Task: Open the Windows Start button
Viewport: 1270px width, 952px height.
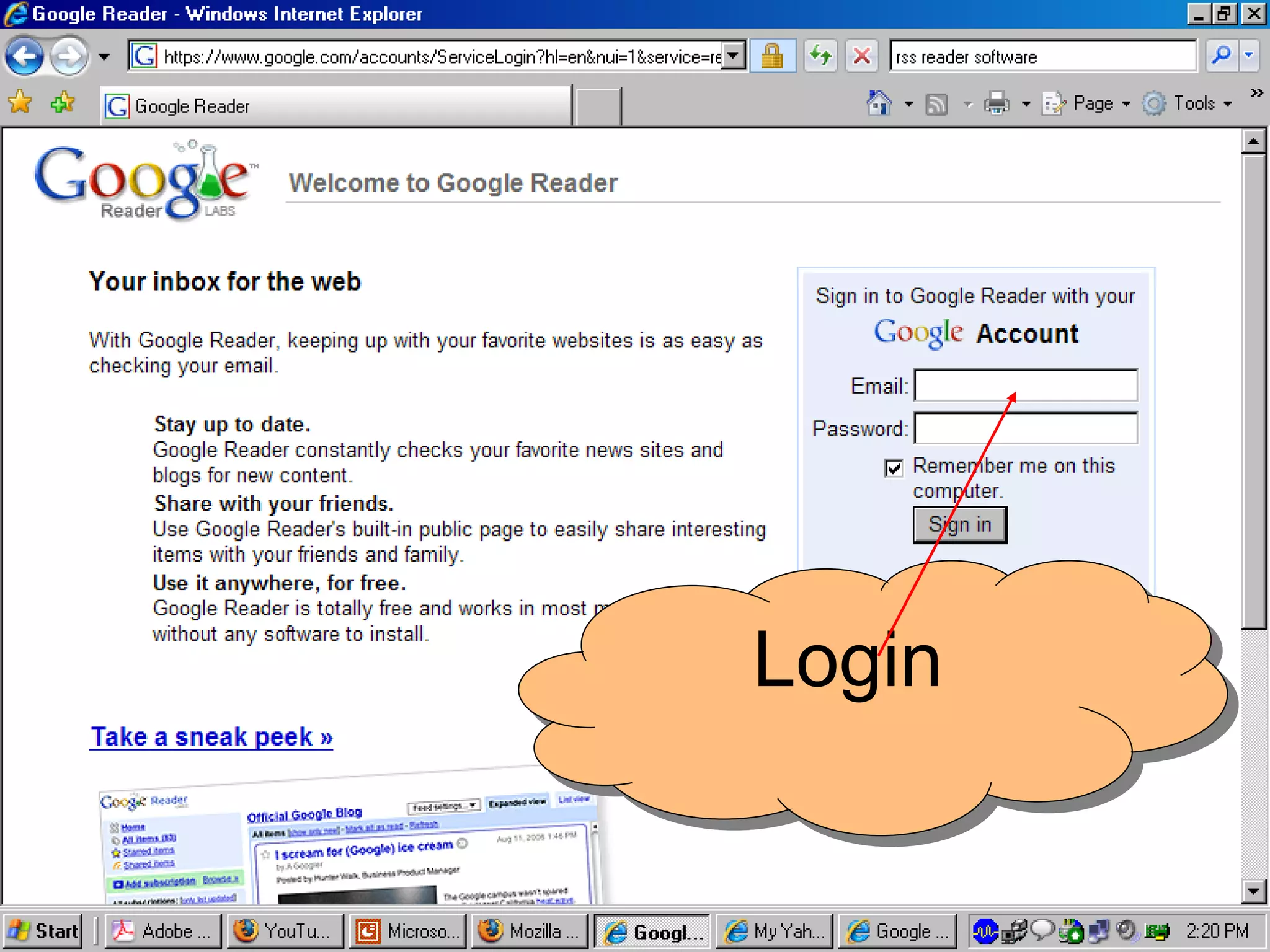Action: [x=43, y=930]
